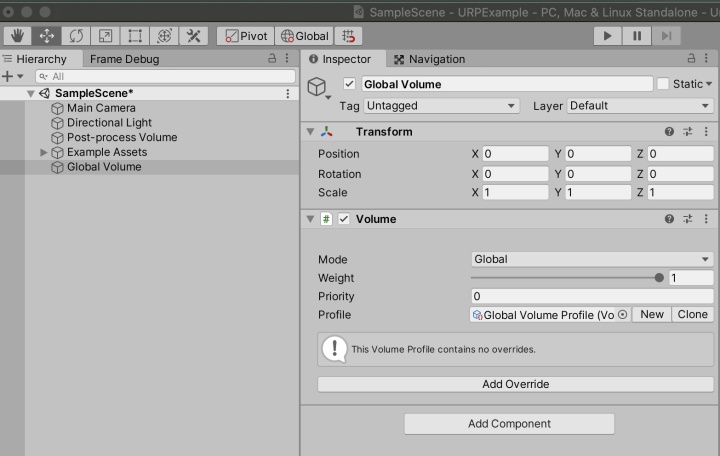Image resolution: width=720 pixels, height=456 pixels.
Task: Focus the Hierarchy search field
Action: 165,76
